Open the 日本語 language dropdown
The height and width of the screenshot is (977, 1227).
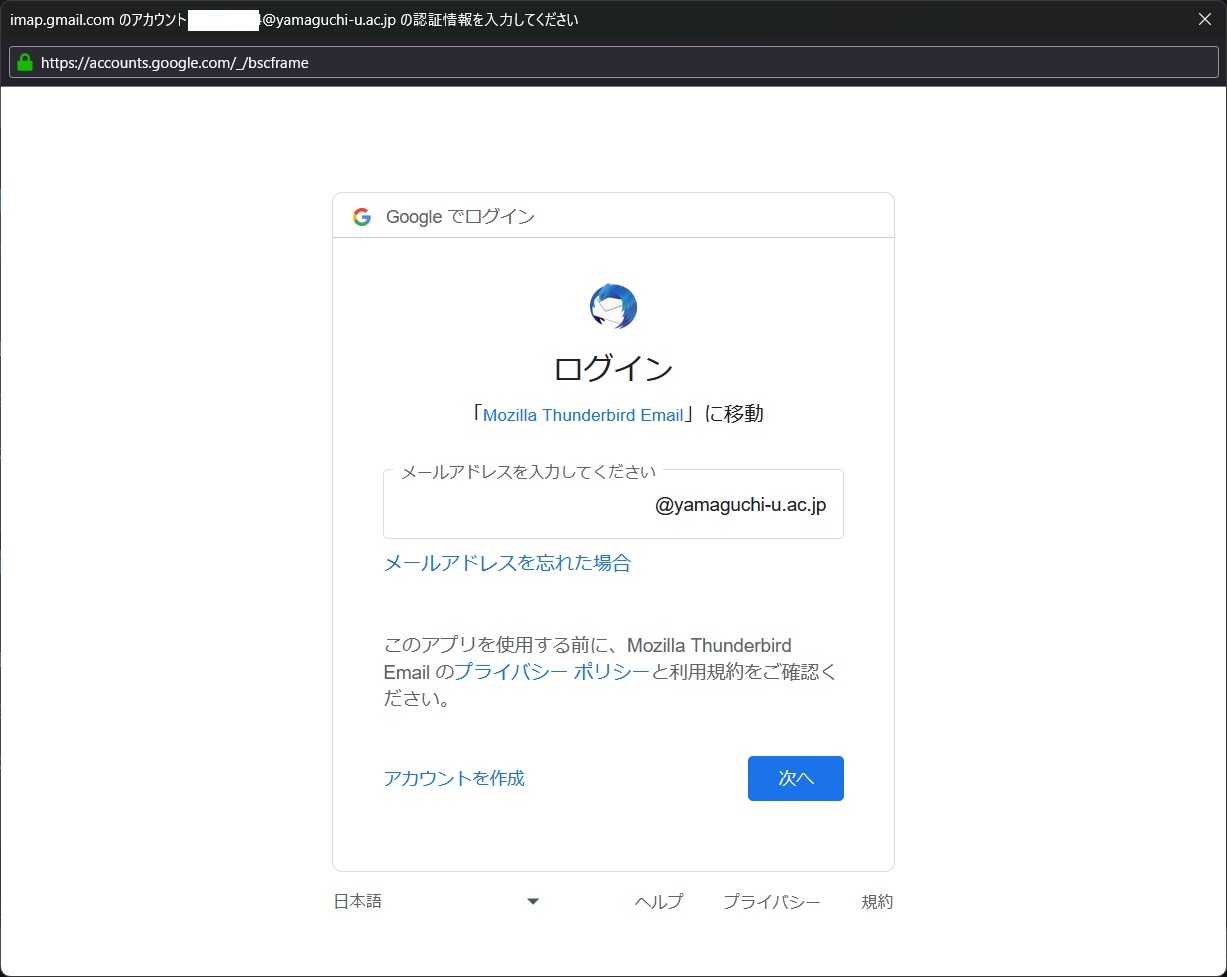[x=437, y=902]
